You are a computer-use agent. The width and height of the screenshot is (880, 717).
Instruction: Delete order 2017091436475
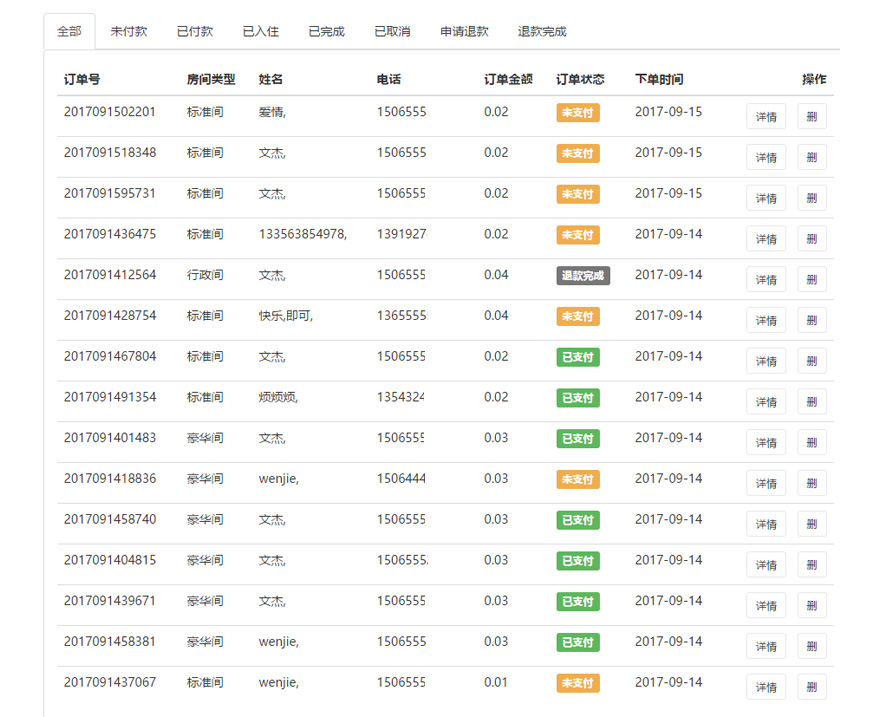(x=812, y=239)
